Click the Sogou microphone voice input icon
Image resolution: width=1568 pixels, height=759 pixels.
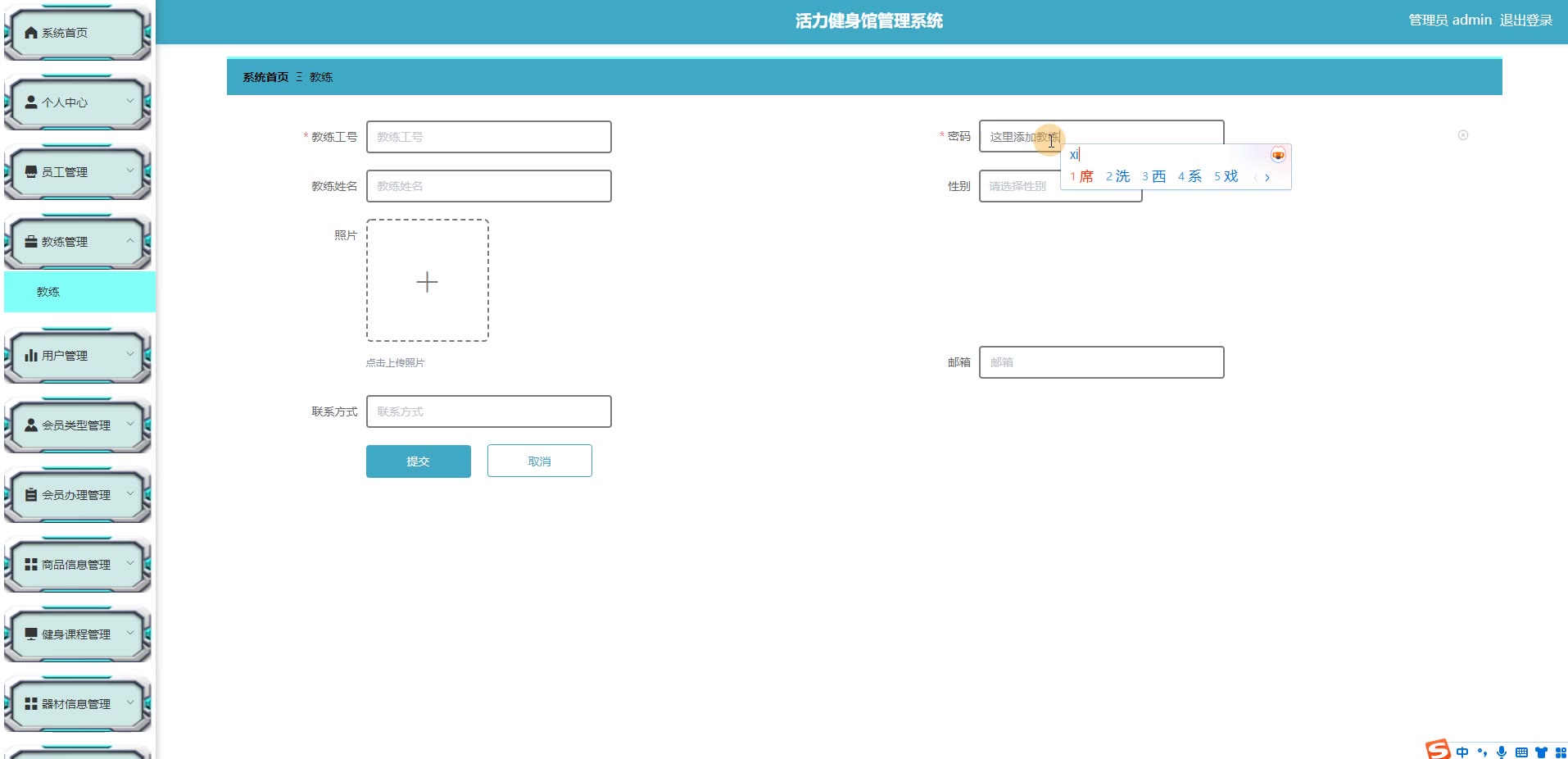pyautogui.click(x=1502, y=752)
